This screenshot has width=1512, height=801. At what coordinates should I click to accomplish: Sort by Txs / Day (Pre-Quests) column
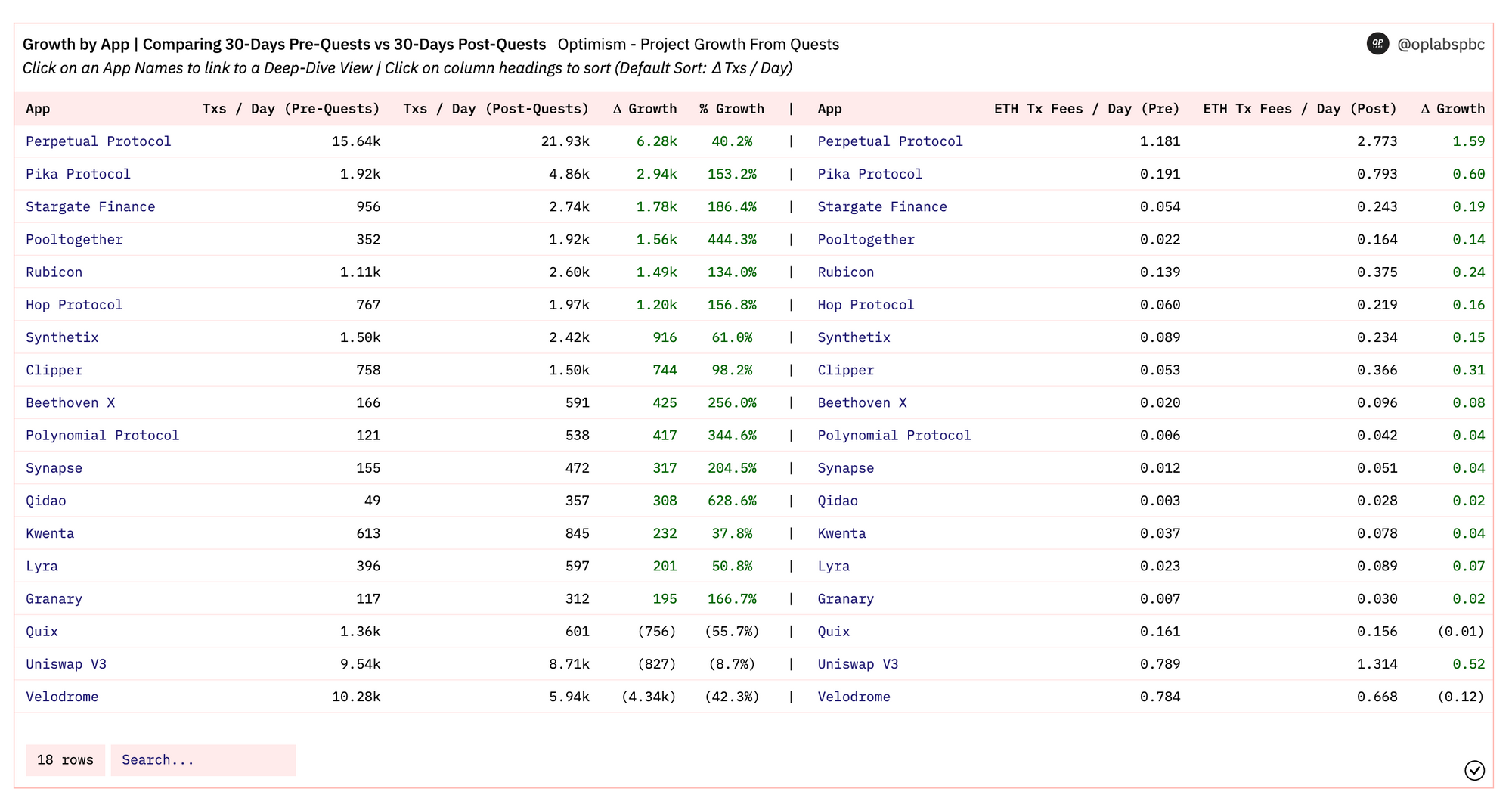(x=291, y=109)
